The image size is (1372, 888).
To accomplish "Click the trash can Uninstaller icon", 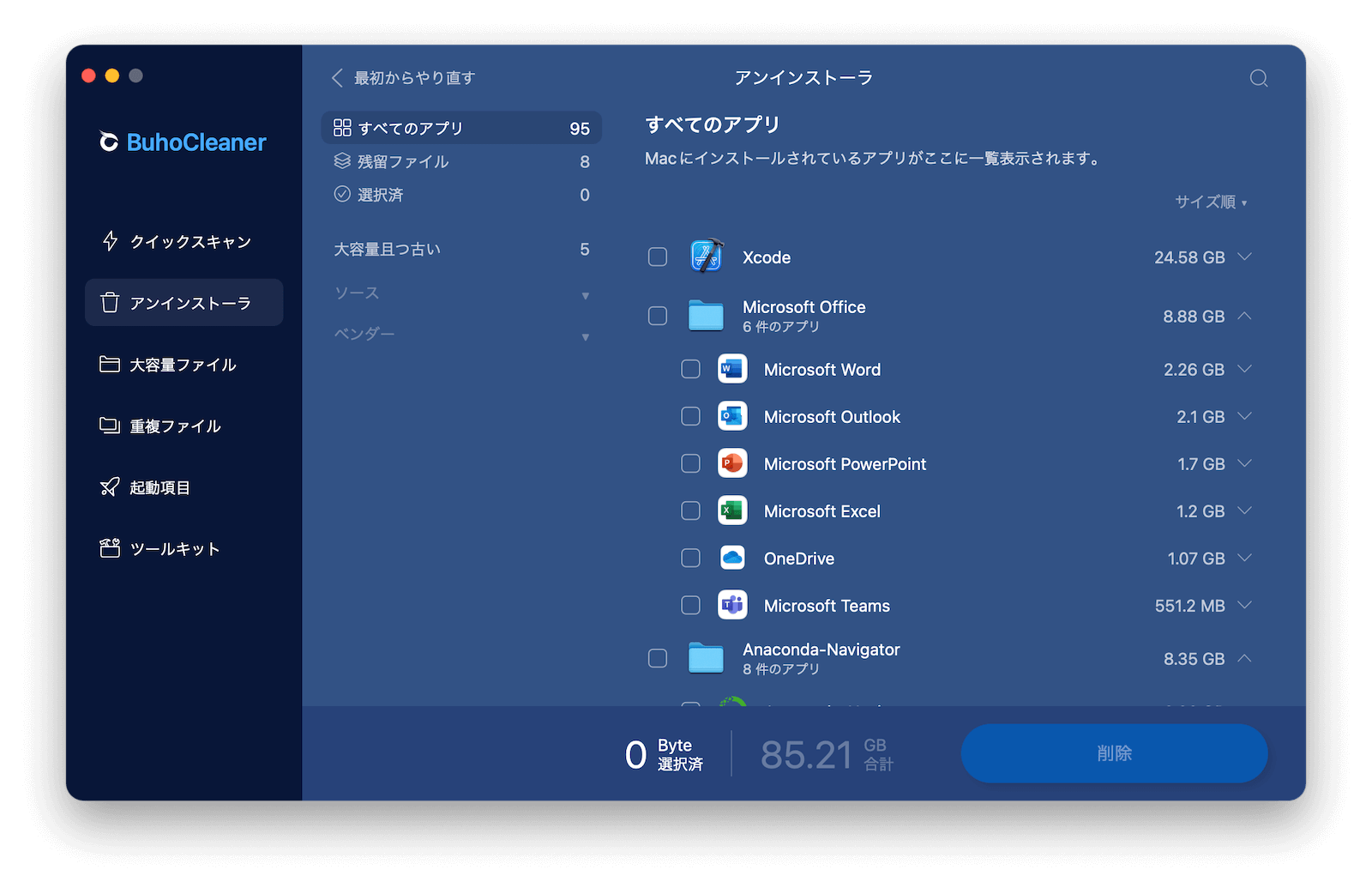I will pos(110,302).
